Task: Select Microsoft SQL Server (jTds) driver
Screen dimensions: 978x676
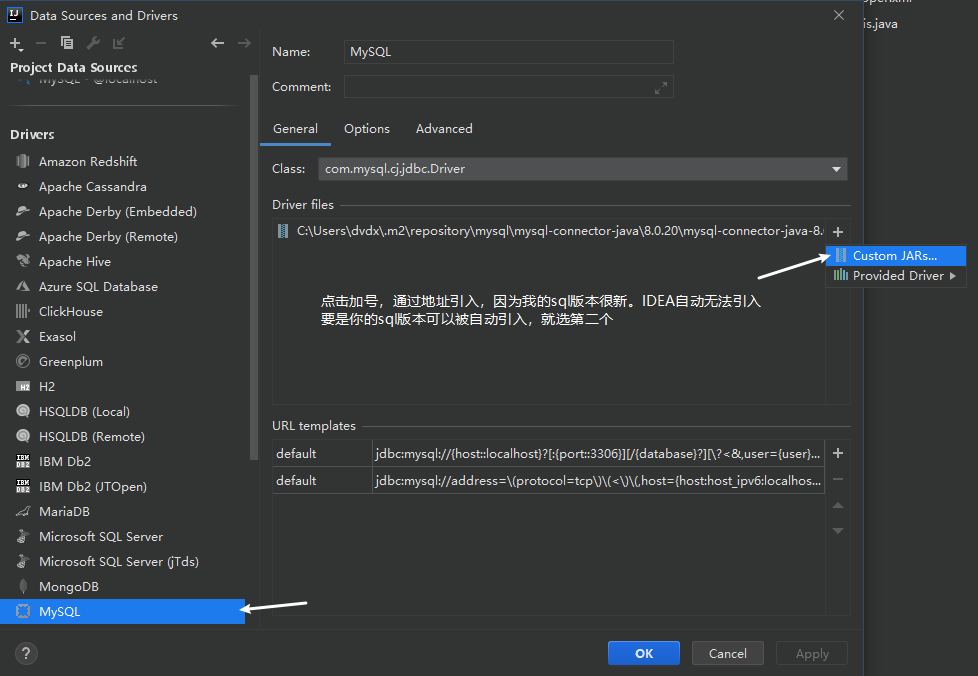Action: click(122, 561)
